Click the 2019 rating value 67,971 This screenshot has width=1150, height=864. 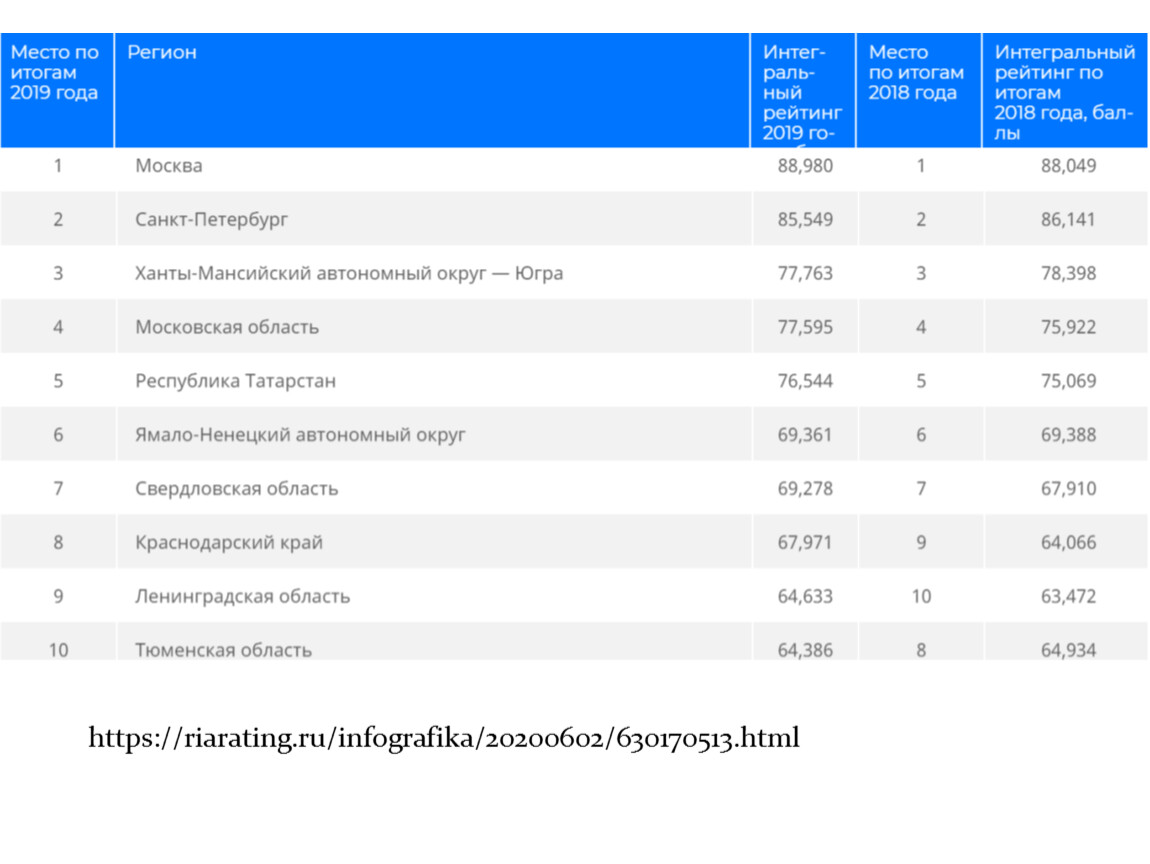coord(805,543)
